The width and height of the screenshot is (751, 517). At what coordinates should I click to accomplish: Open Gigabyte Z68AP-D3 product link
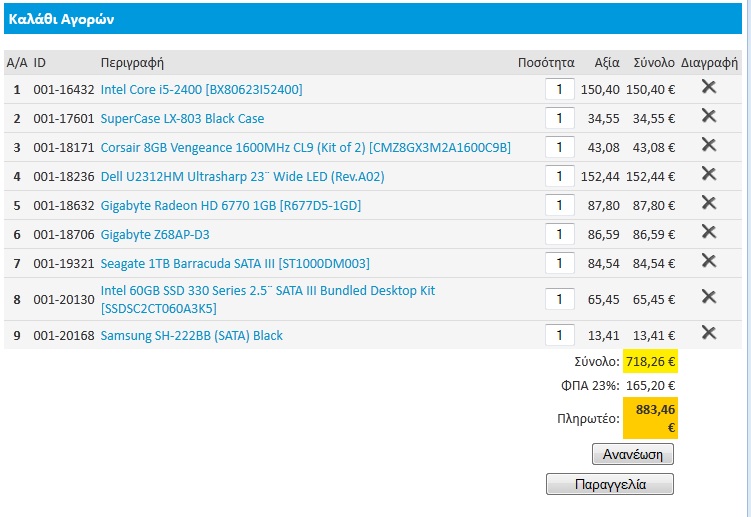click(155, 235)
